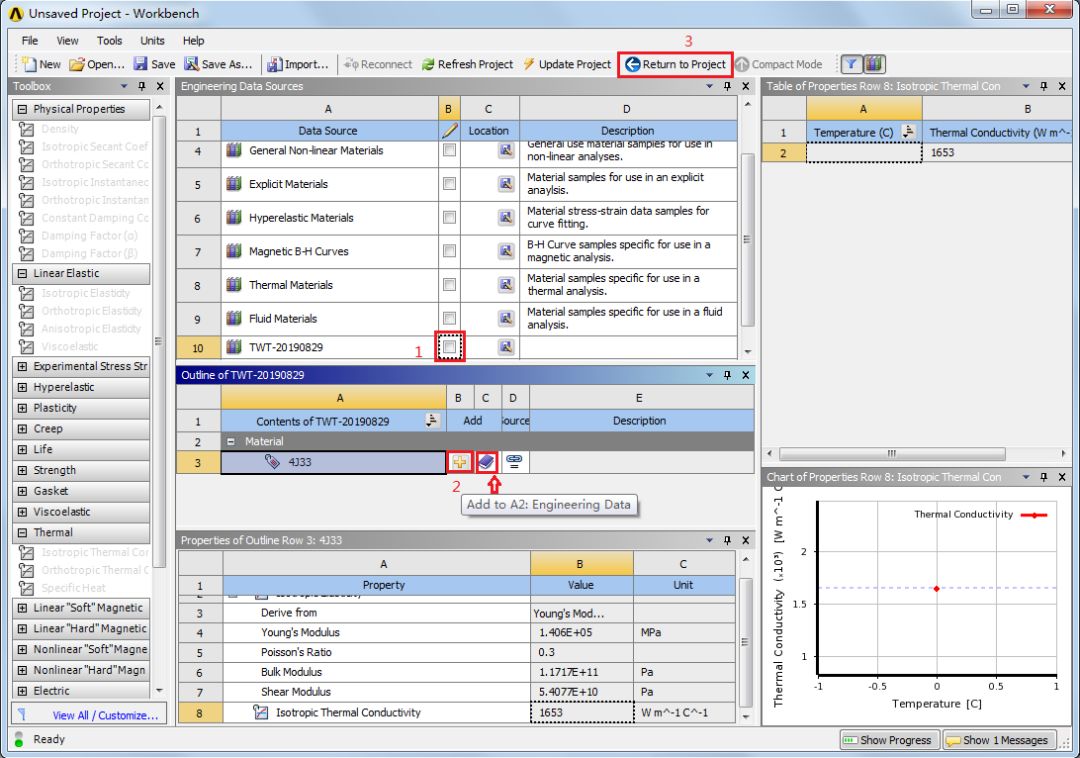1080x758 pixels.
Task: Click the empty Temperature cell in row 2
Action: pyautogui.click(x=864, y=152)
